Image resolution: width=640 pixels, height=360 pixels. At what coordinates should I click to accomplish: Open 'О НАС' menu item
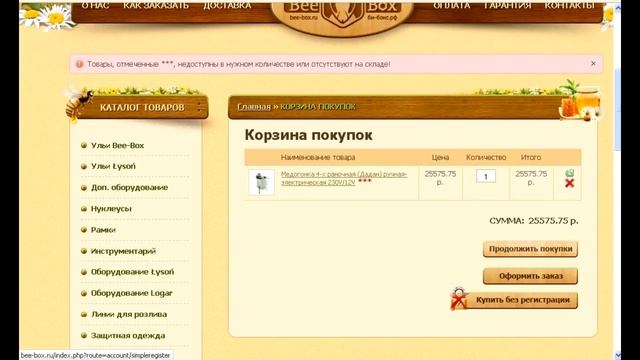[x=95, y=5]
